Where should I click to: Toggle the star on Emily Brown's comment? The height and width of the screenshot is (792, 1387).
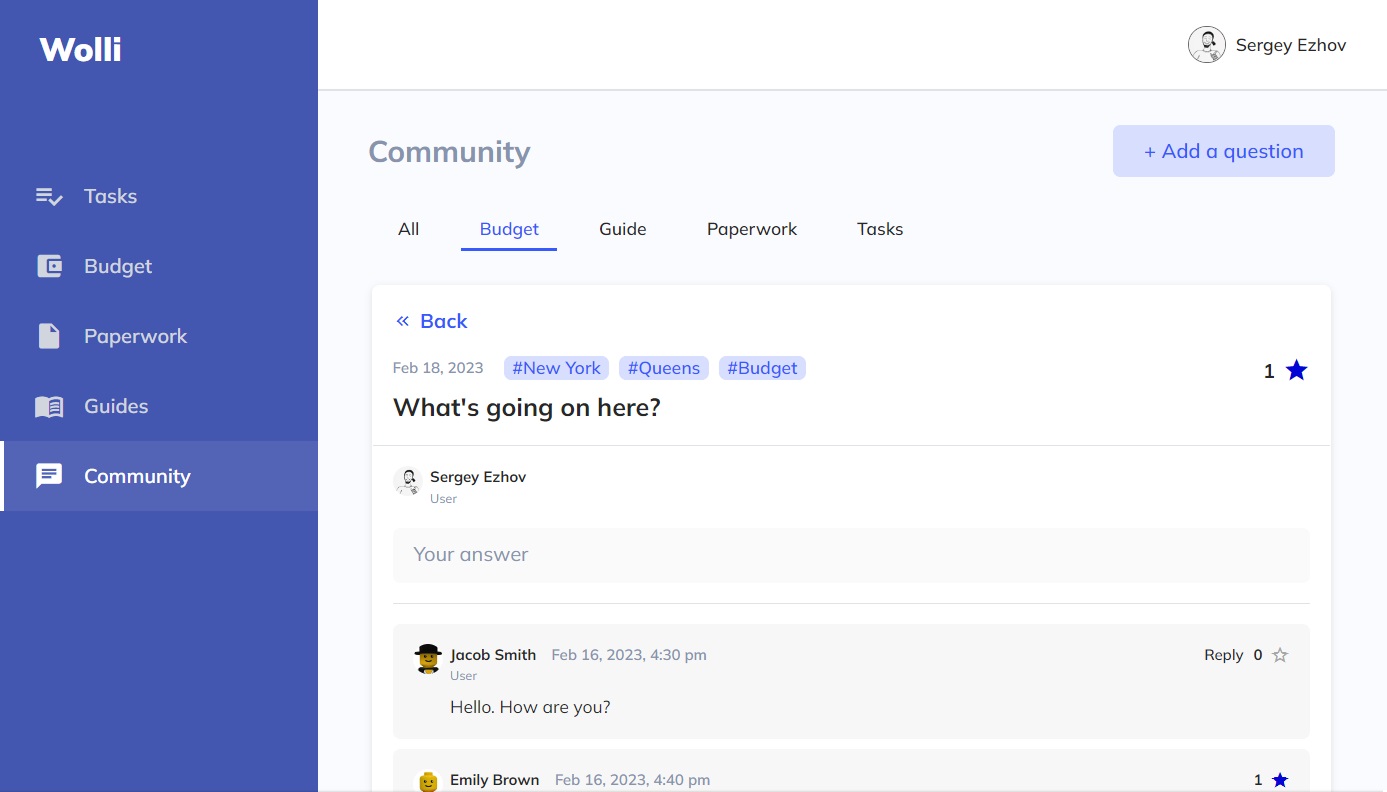[1280, 780]
